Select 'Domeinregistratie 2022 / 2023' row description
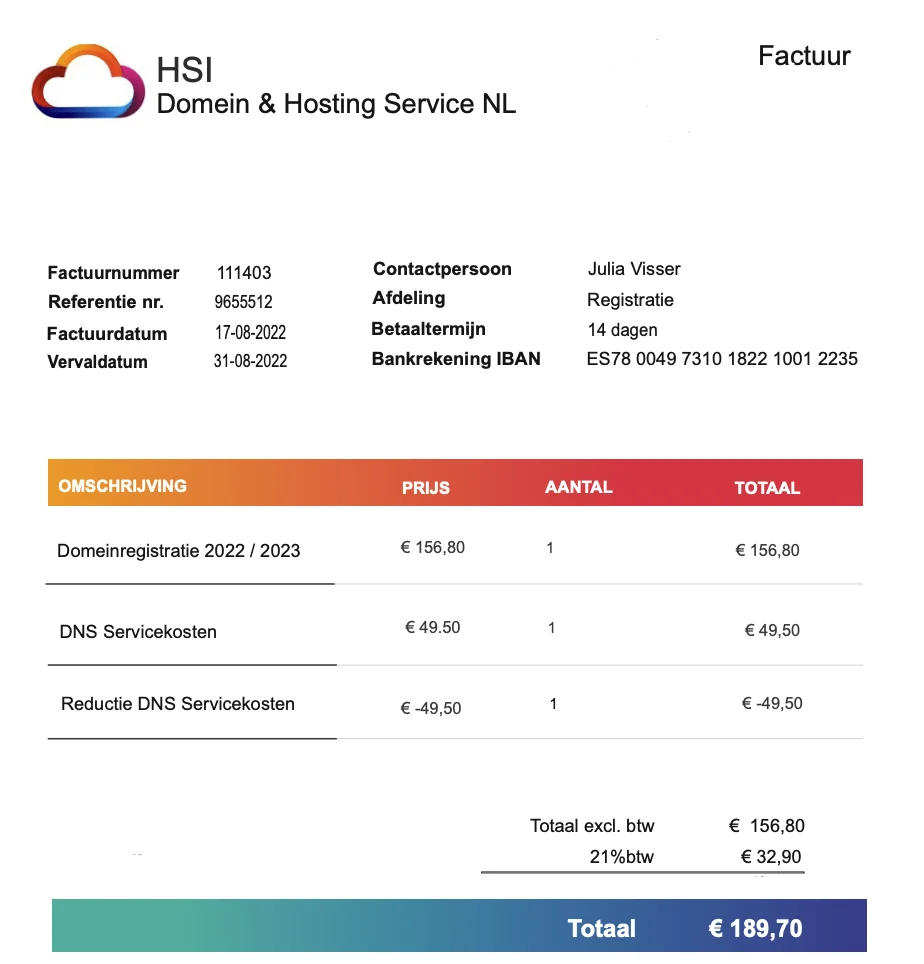Image resolution: width=924 pixels, height=964 pixels. click(x=178, y=551)
